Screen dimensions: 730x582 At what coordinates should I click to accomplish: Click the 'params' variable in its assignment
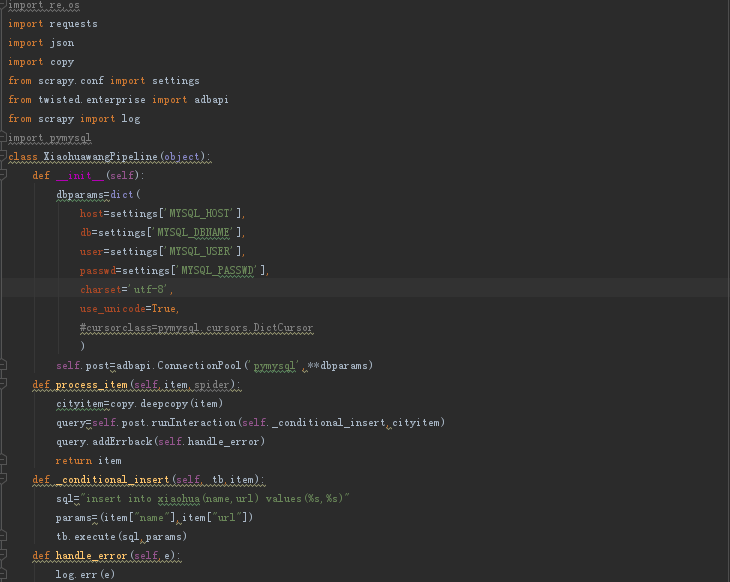click(x=74, y=518)
